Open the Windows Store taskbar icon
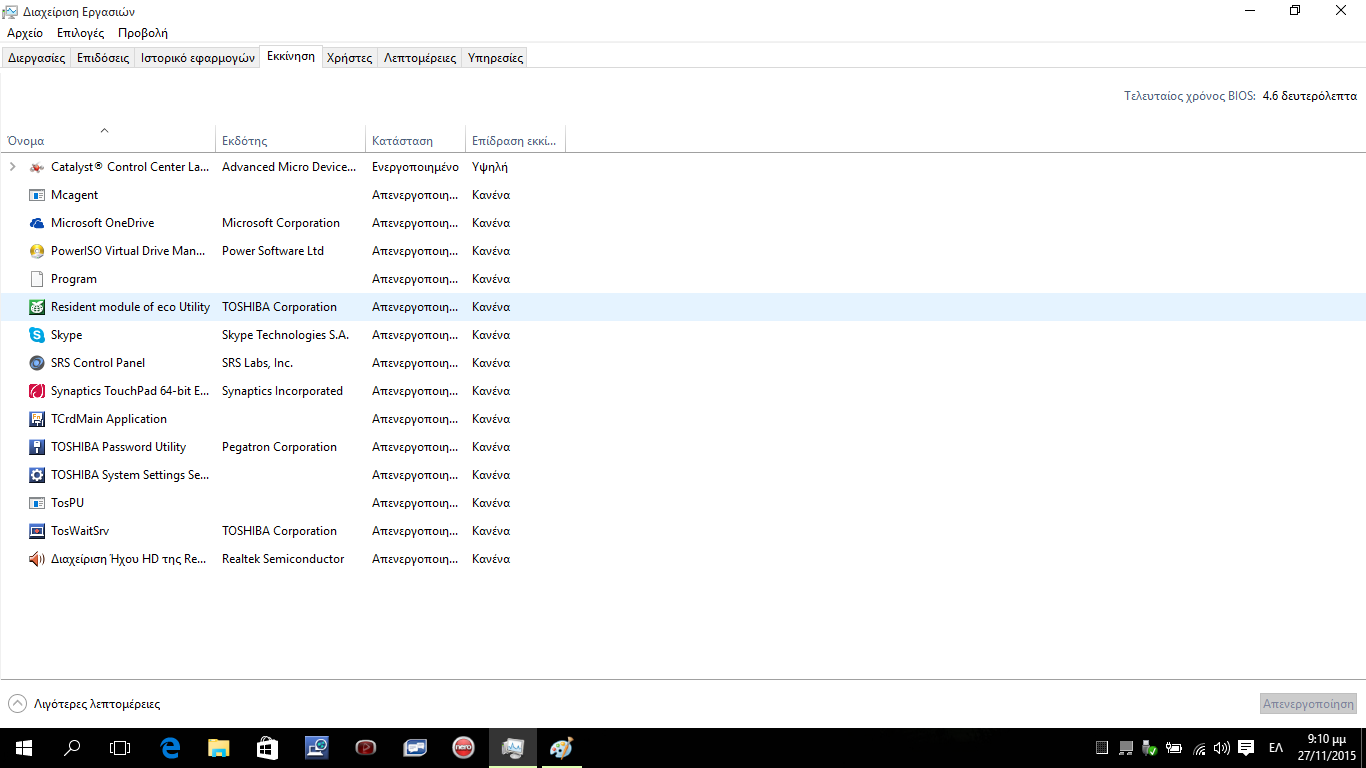The height and width of the screenshot is (768, 1366). [x=267, y=747]
